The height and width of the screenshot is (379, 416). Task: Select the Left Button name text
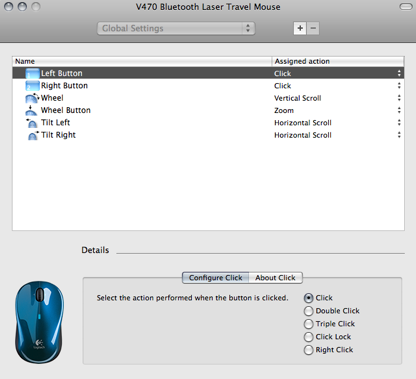(x=62, y=73)
